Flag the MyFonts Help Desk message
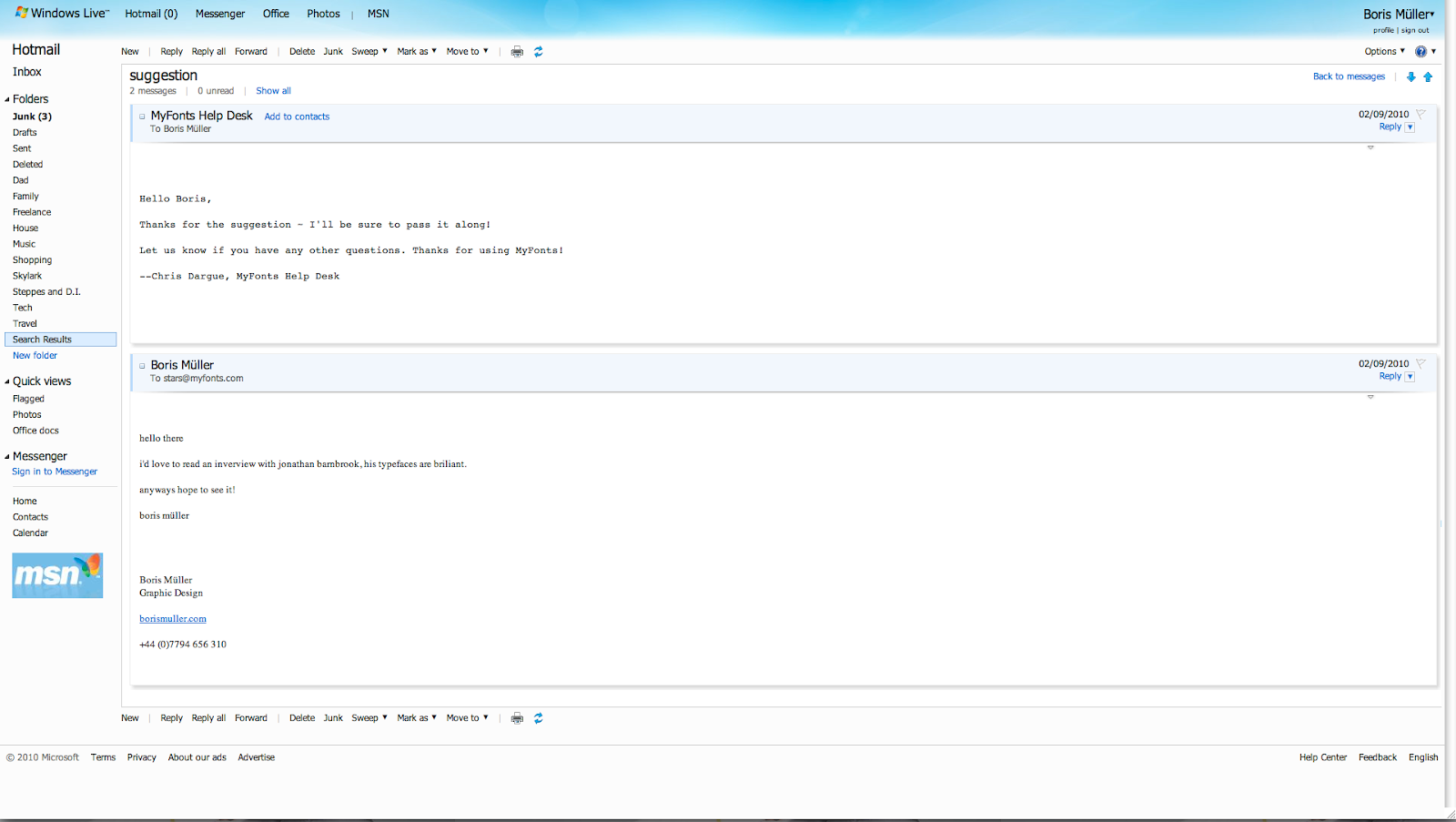Image resolution: width=1456 pixels, height=822 pixels. coord(1421,114)
